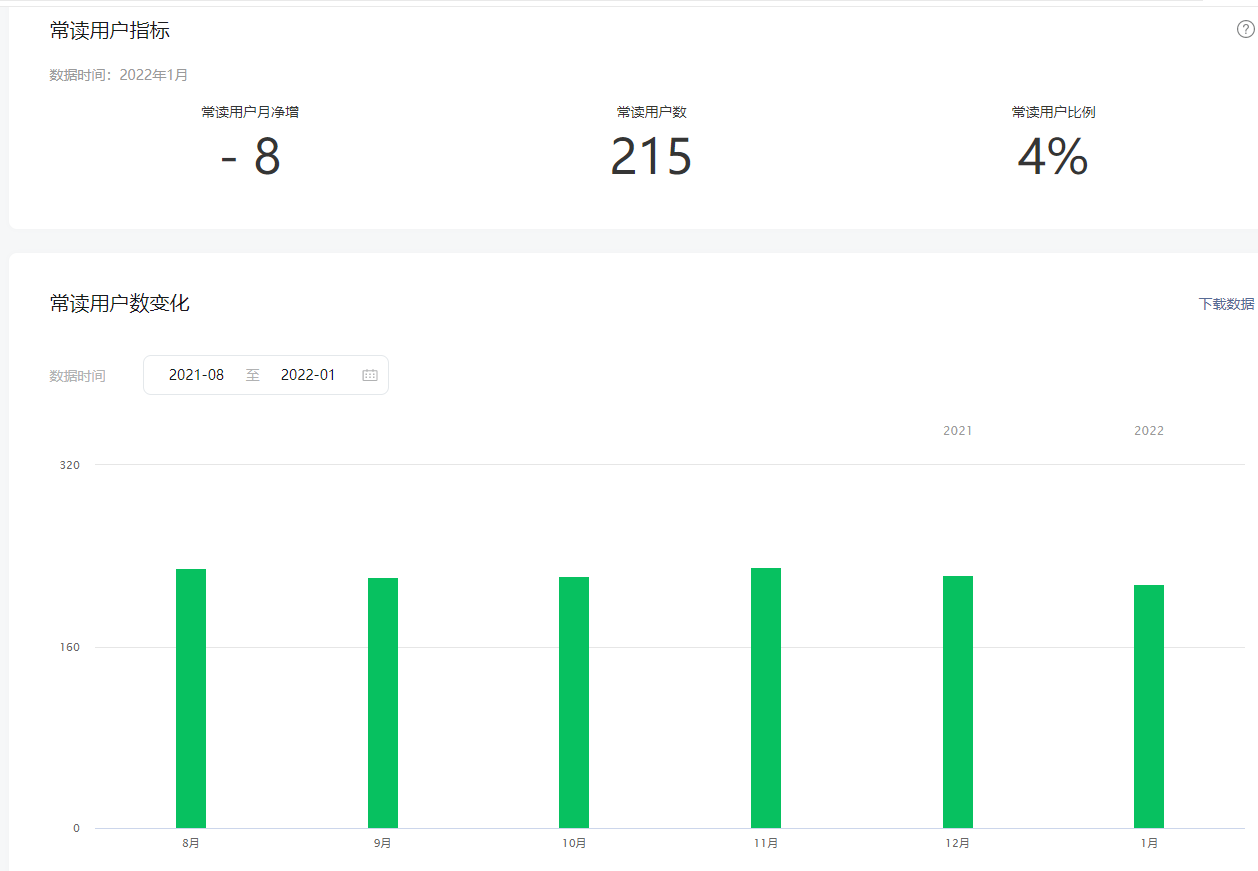Click the 0 y-axis label
1258x871 pixels.
(x=76, y=828)
